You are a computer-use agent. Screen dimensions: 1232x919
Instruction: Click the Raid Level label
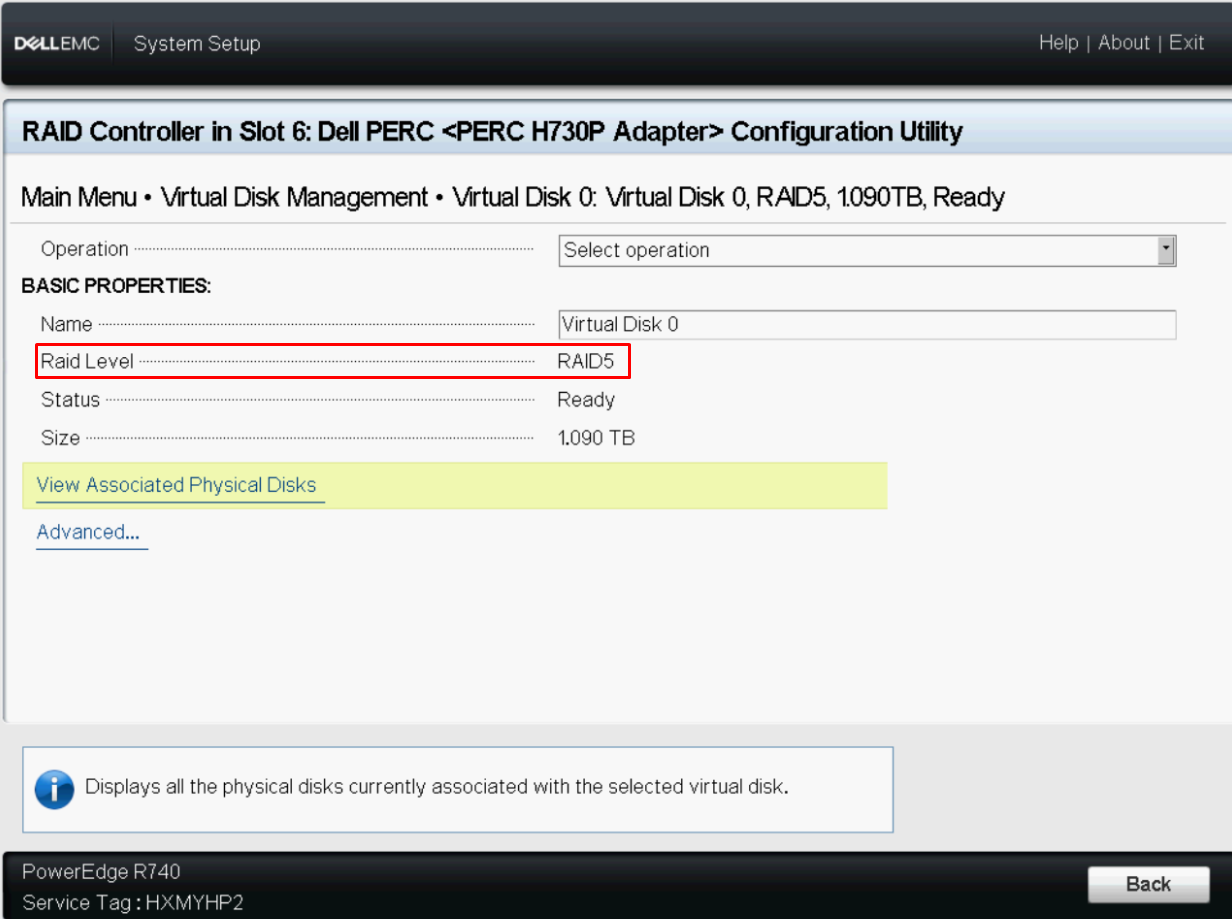87,361
